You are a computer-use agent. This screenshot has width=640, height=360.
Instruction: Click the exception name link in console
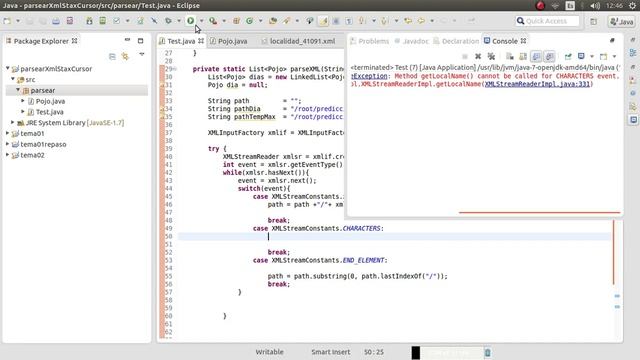(x=369, y=76)
